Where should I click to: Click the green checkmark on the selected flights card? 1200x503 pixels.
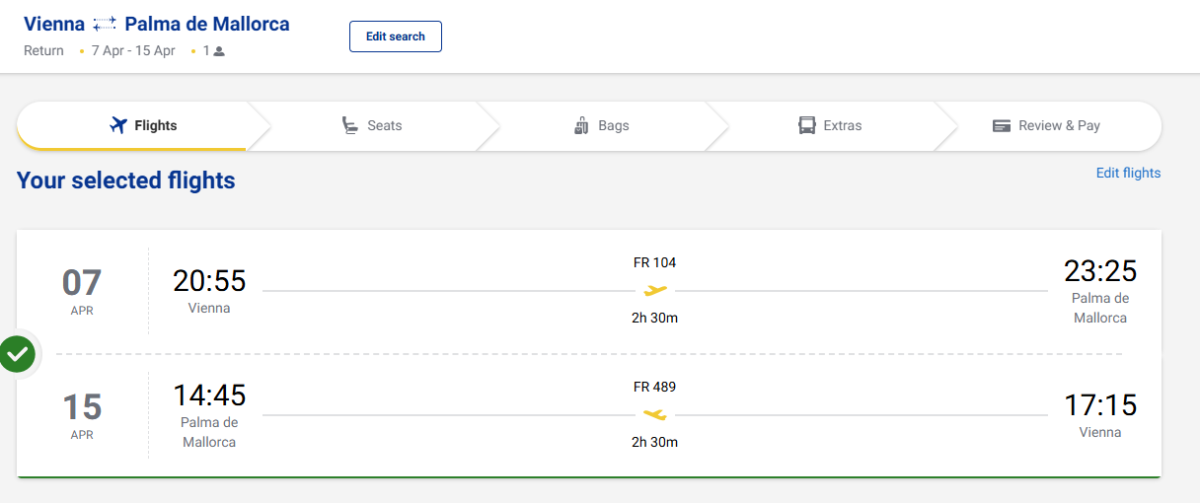[x=17, y=354]
